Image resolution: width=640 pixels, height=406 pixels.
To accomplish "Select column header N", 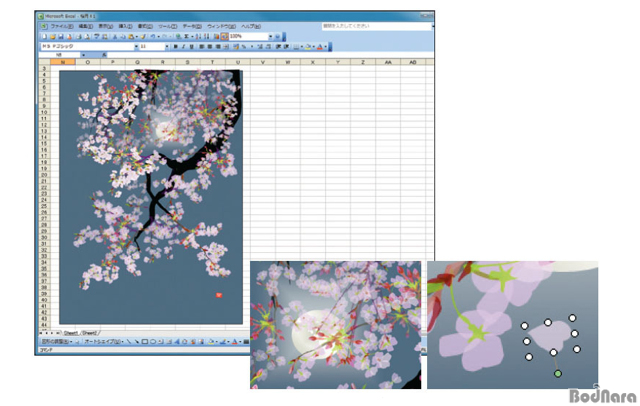I will (x=63, y=62).
